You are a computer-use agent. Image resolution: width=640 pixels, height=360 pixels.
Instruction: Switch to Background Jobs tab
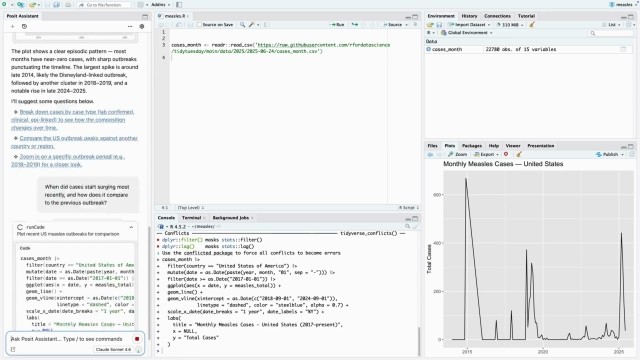231,218
